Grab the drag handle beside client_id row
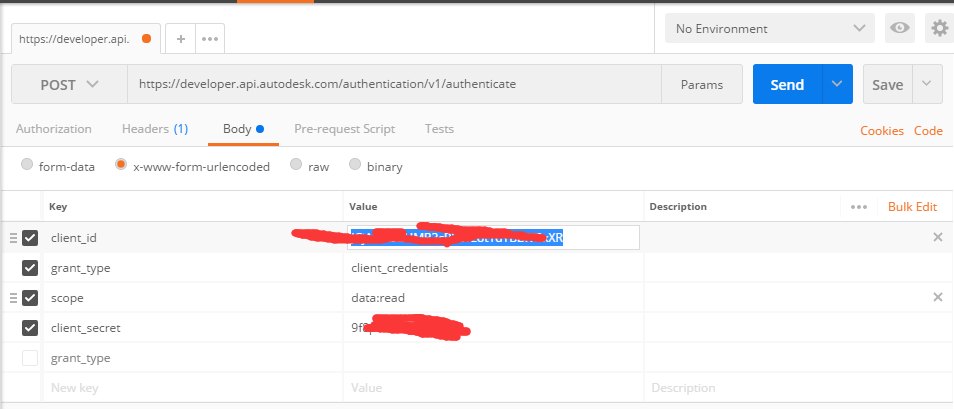Screen dimensions: 954x409 click(13, 238)
